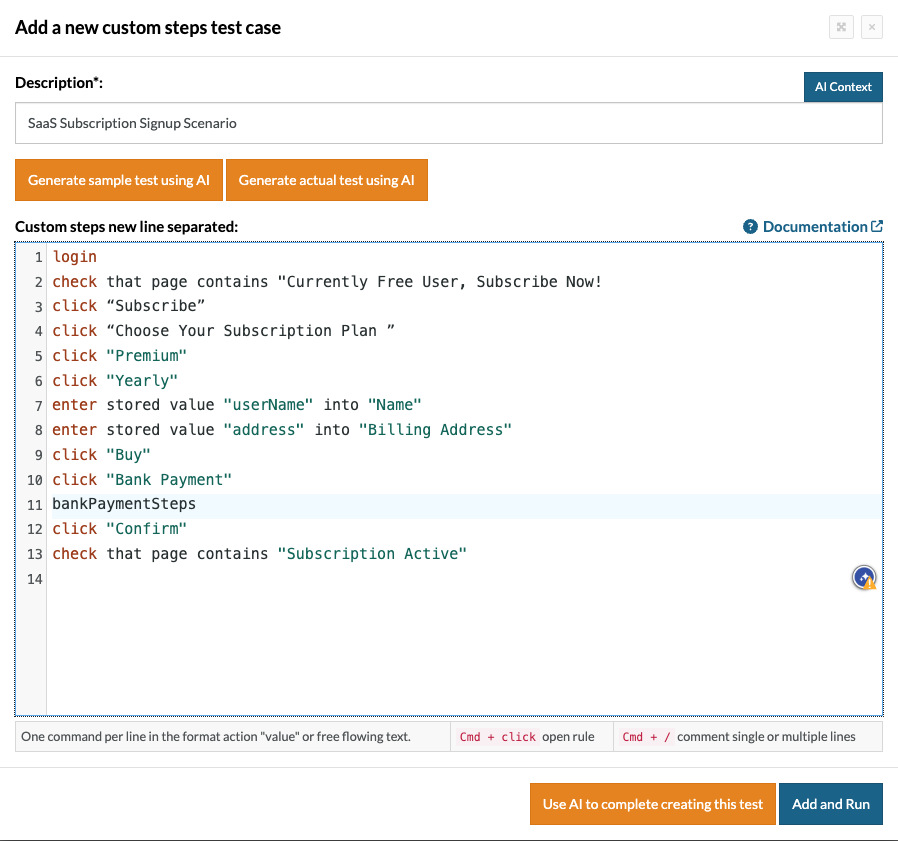Click the expand dialog icon
The width and height of the screenshot is (898, 841).
(841, 28)
